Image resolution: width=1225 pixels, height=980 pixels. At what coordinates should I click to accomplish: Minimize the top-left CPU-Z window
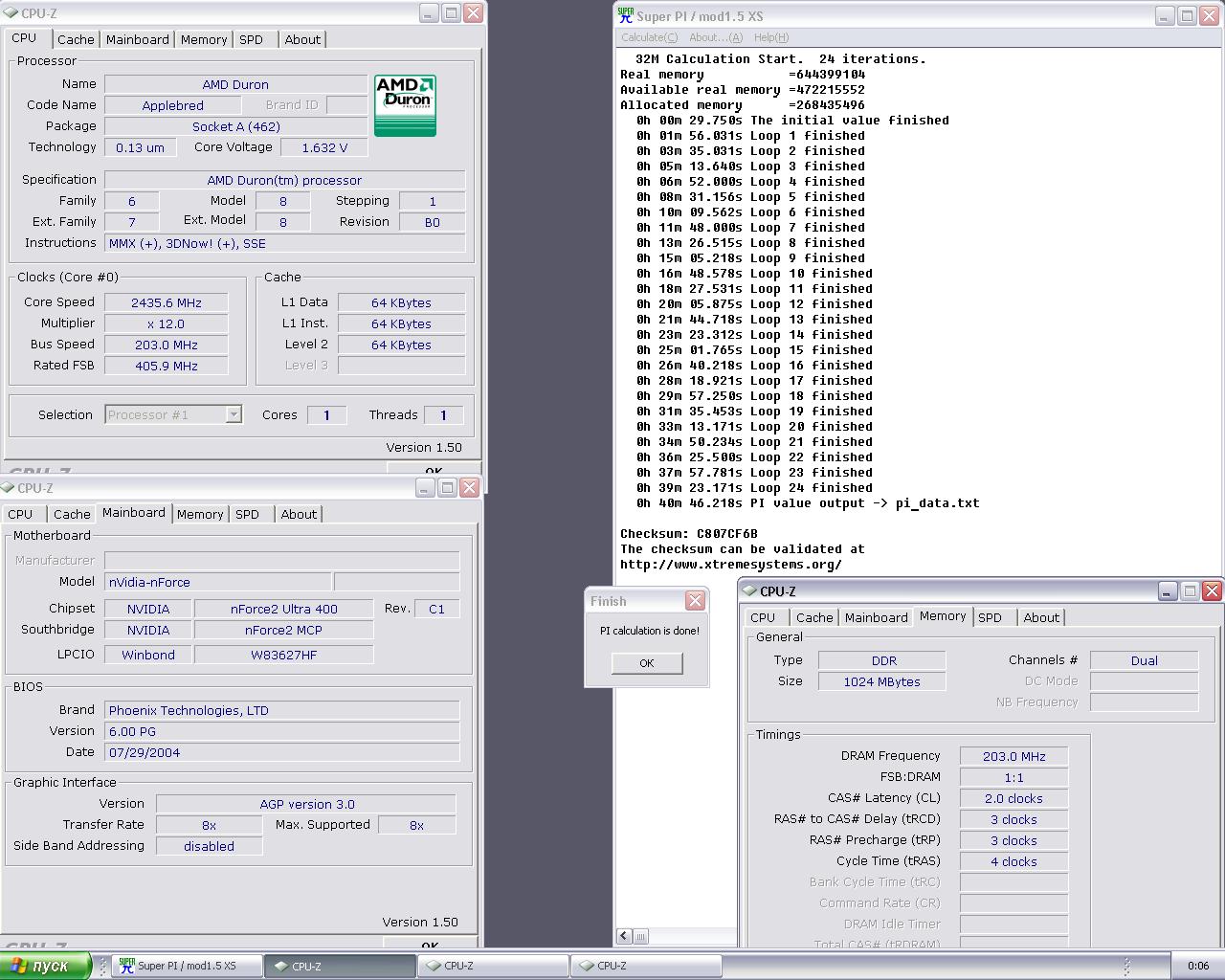[429, 13]
